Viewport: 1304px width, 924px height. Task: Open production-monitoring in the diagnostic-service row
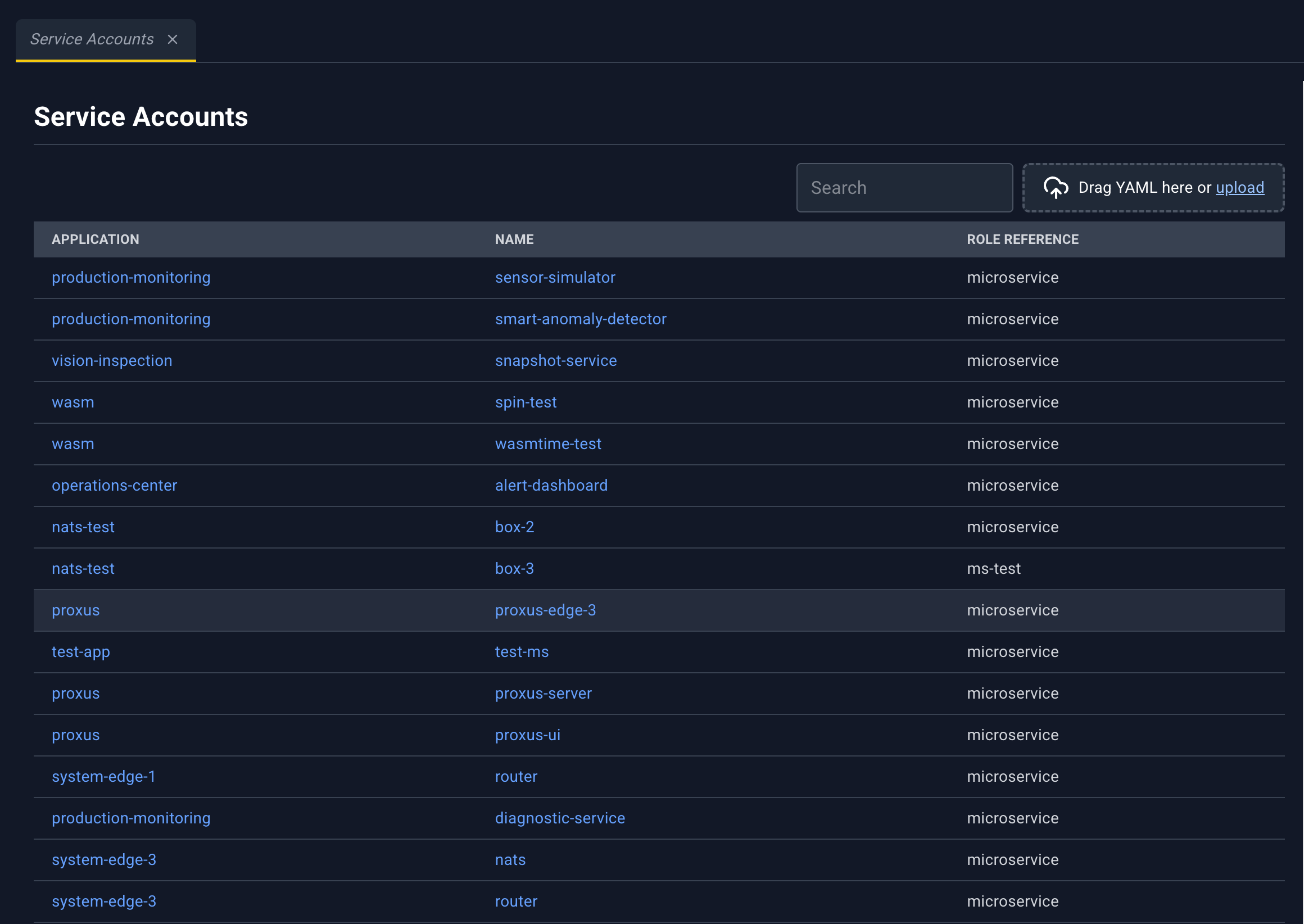click(131, 818)
